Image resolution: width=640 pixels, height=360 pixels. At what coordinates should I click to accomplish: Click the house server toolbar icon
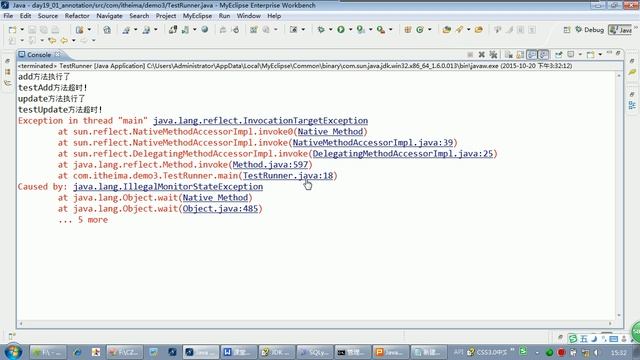click(107, 30)
